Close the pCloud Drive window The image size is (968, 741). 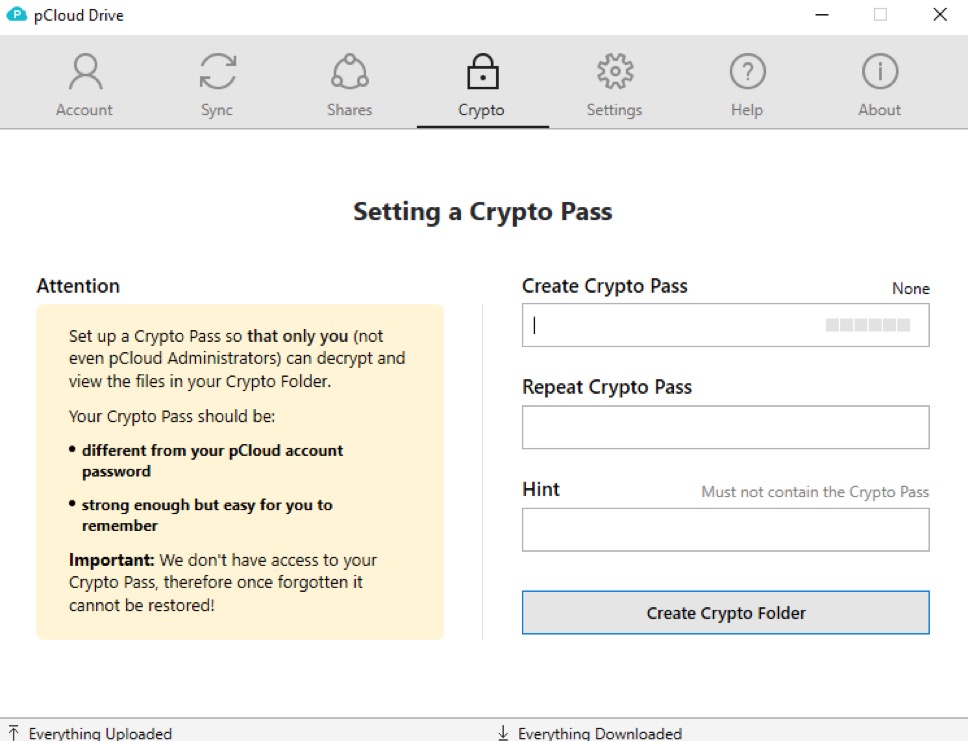[940, 14]
